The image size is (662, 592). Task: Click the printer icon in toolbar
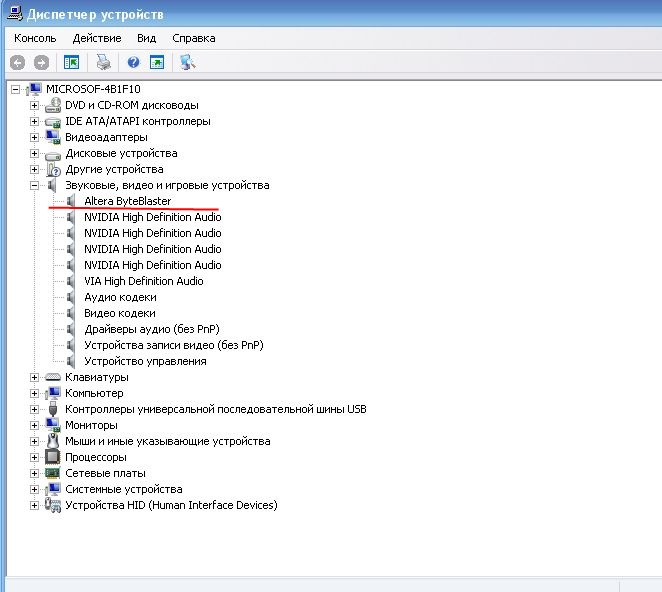103,62
